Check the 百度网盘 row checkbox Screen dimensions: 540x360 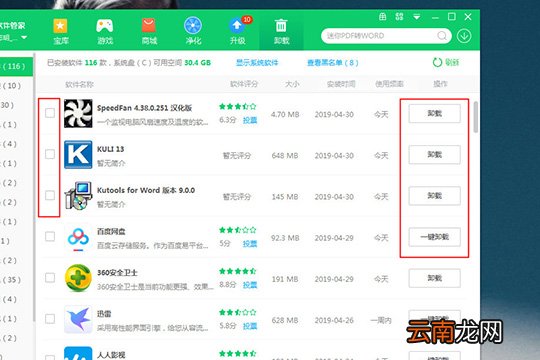pos(50,236)
